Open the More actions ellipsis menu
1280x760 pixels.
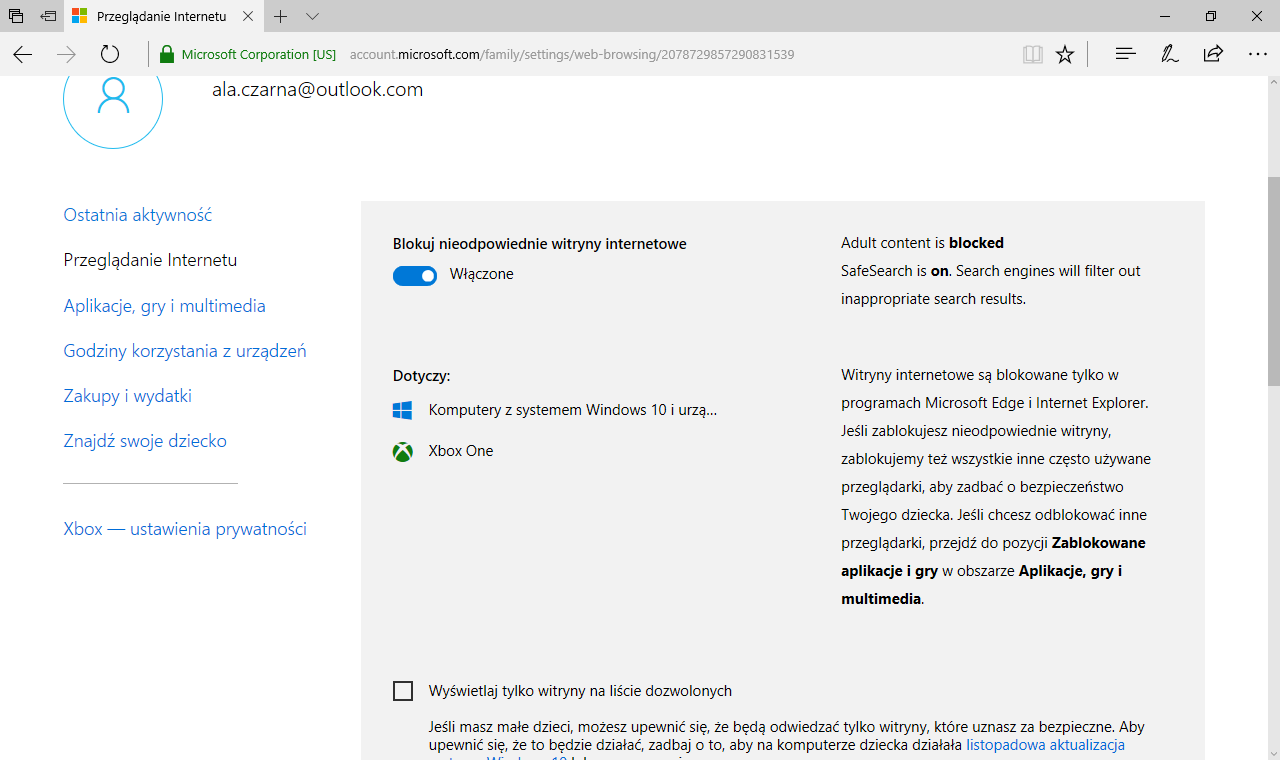point(1257,54)
